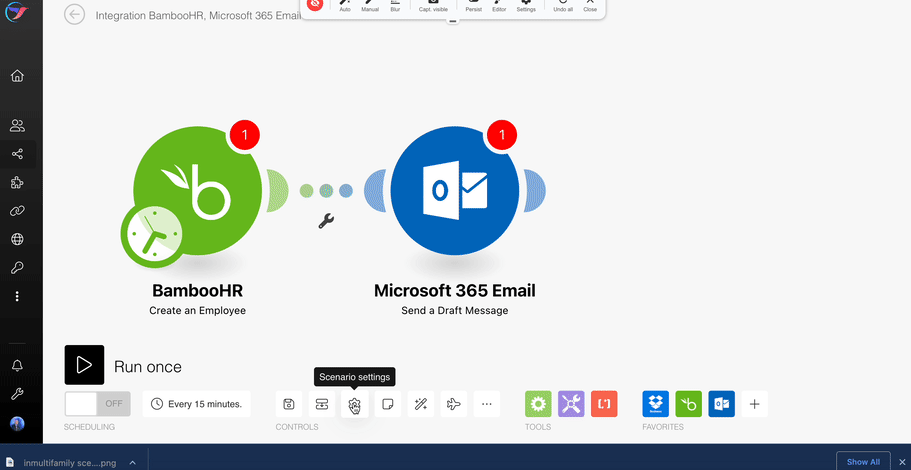Open user profile avatar in sidebar
The width and height of the screenshot is (911, 470).
pos(17,424)
